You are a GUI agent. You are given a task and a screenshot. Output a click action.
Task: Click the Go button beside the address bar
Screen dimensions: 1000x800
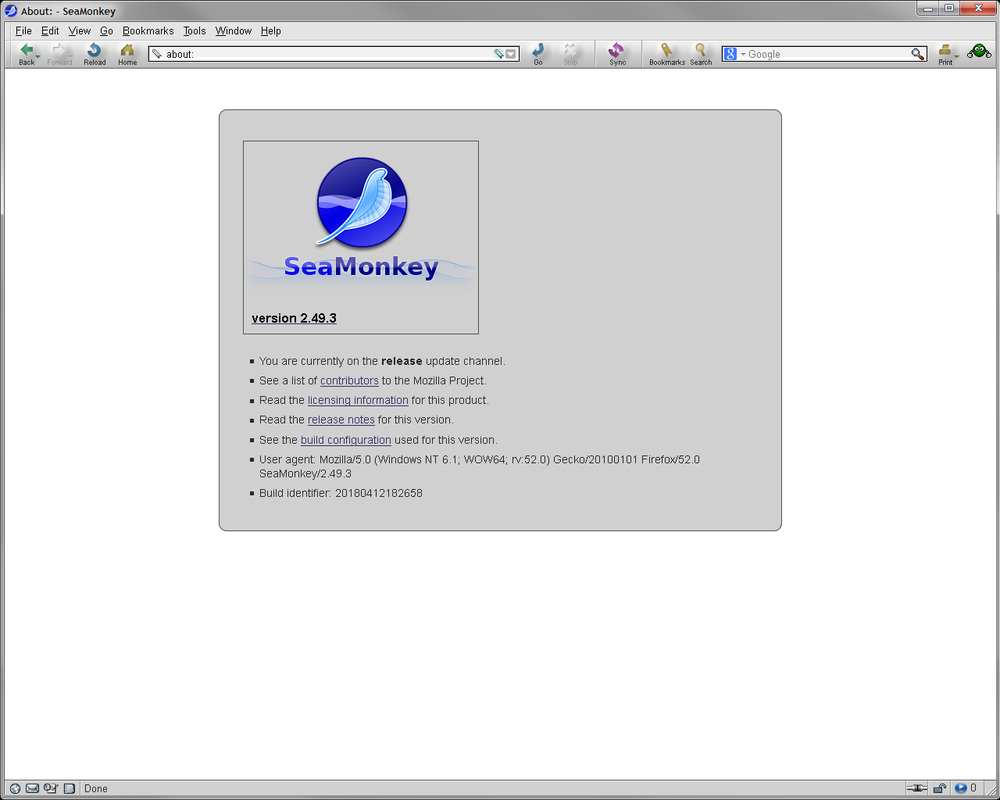pos(538,54)
